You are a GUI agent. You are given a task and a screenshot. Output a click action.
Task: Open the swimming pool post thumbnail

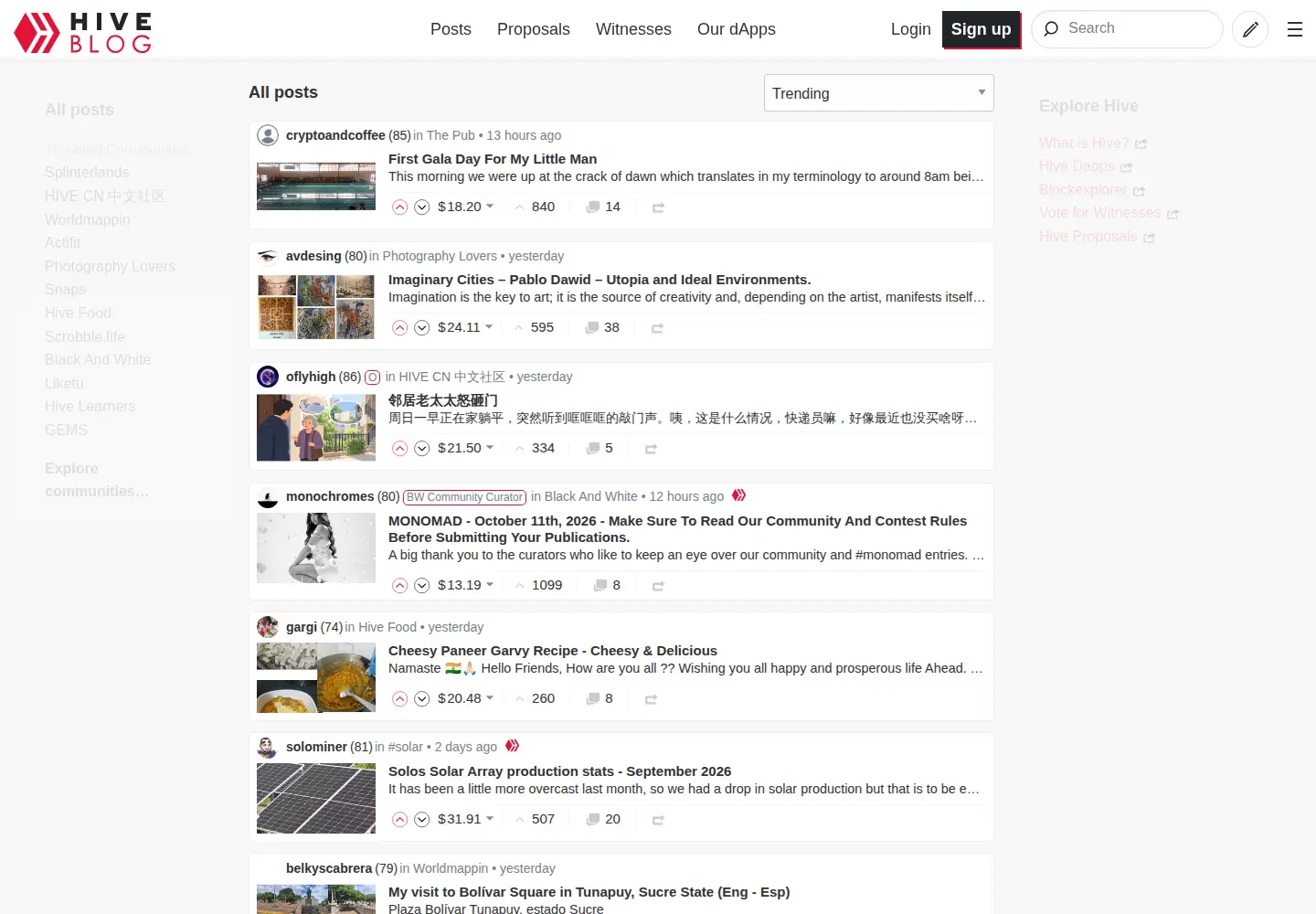(316, 186)
